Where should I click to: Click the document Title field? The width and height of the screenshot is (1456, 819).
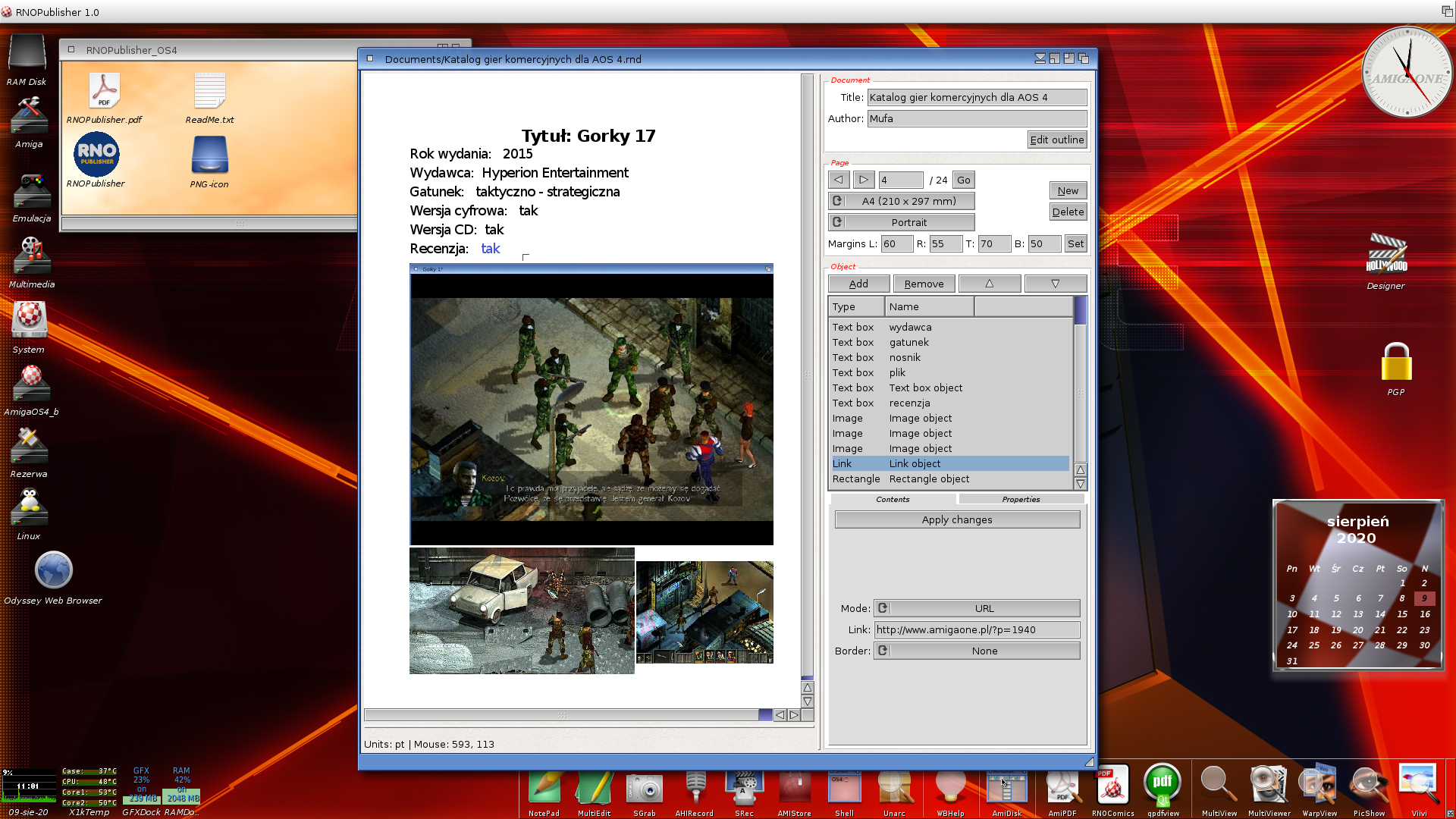(977, 97)
